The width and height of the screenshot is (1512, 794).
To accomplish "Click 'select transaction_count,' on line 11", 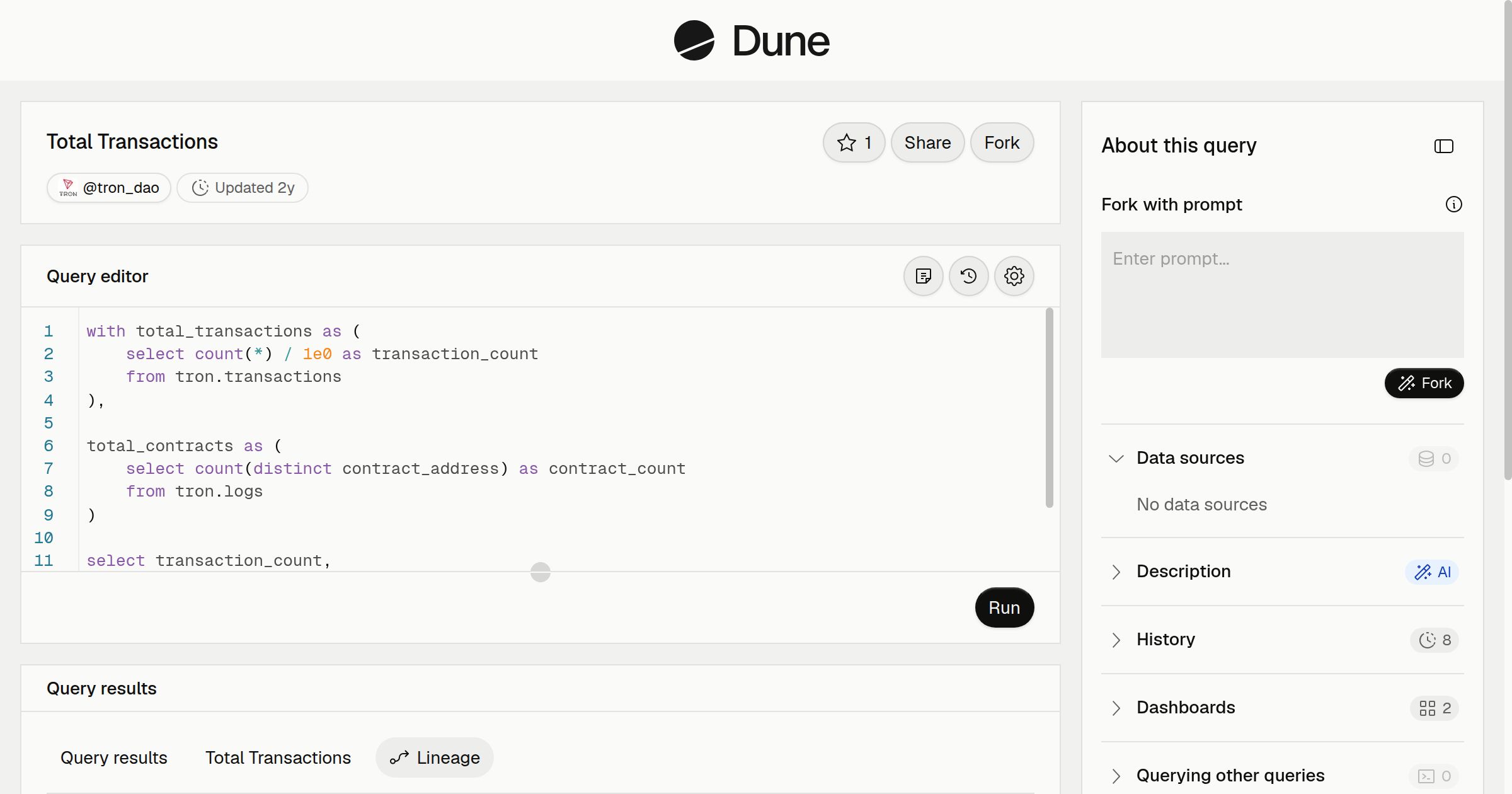I will pos(209,561).
